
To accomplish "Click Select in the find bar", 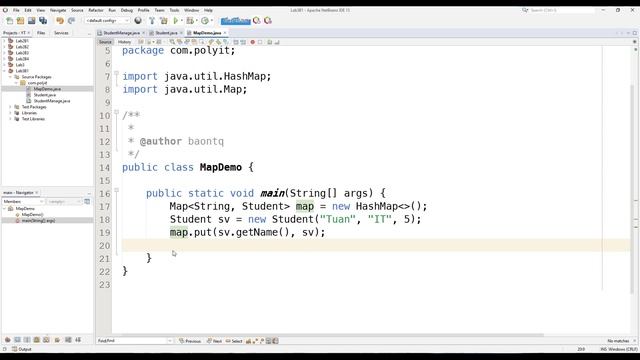I will (x=234, y=341).
